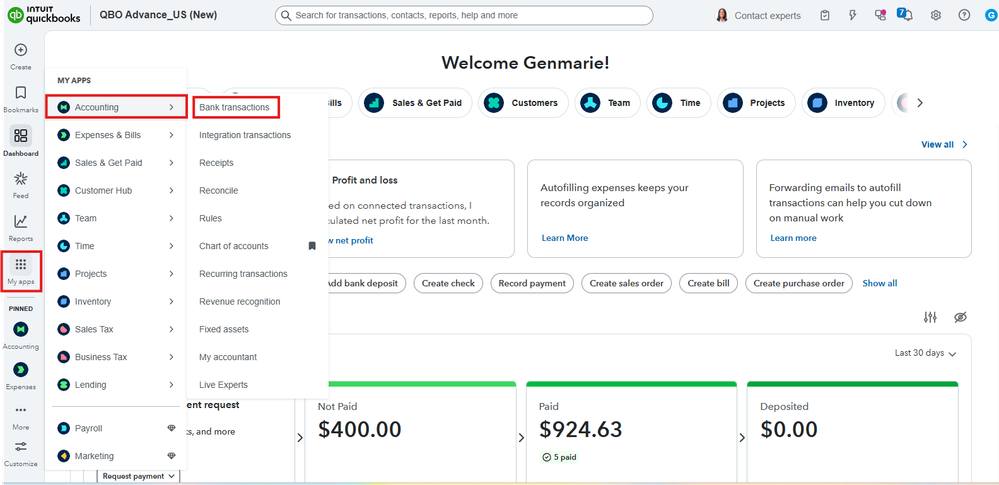This screenshot has height=485, width=999.
Task: Click the Create plus icon in sidebar
Action: (x=20, y=50)
